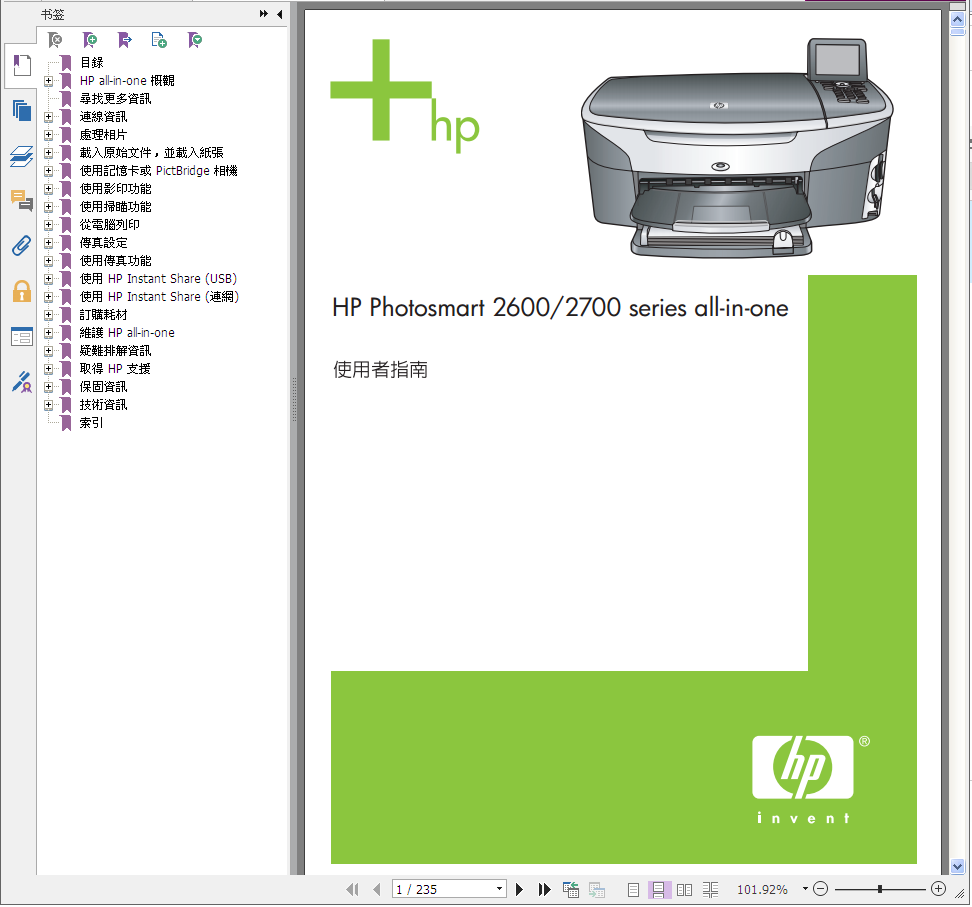972x907 pixels.
Task: Expand the bookmarks panel with the double-arrow icon
Action: pos(263,14)
